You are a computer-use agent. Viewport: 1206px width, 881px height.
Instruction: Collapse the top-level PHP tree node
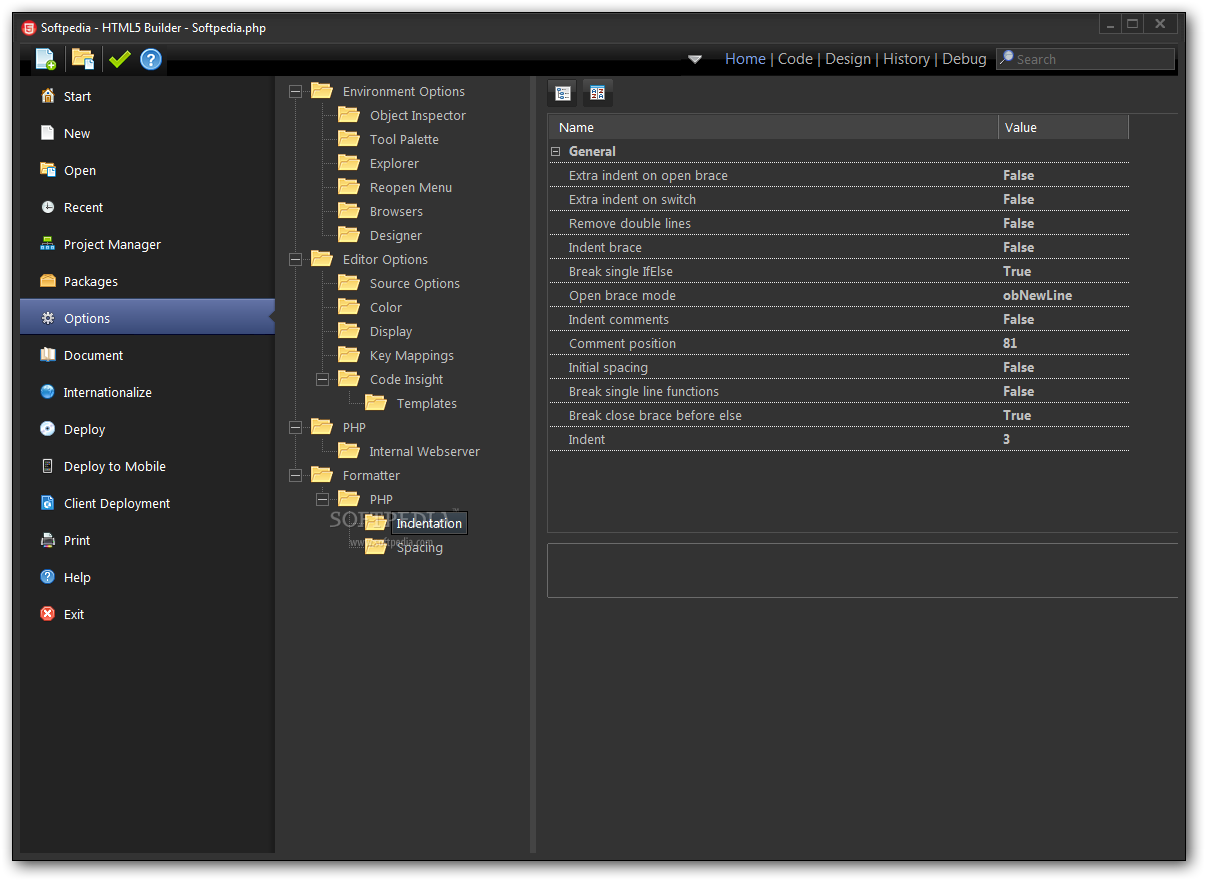(x=295, y=427)
